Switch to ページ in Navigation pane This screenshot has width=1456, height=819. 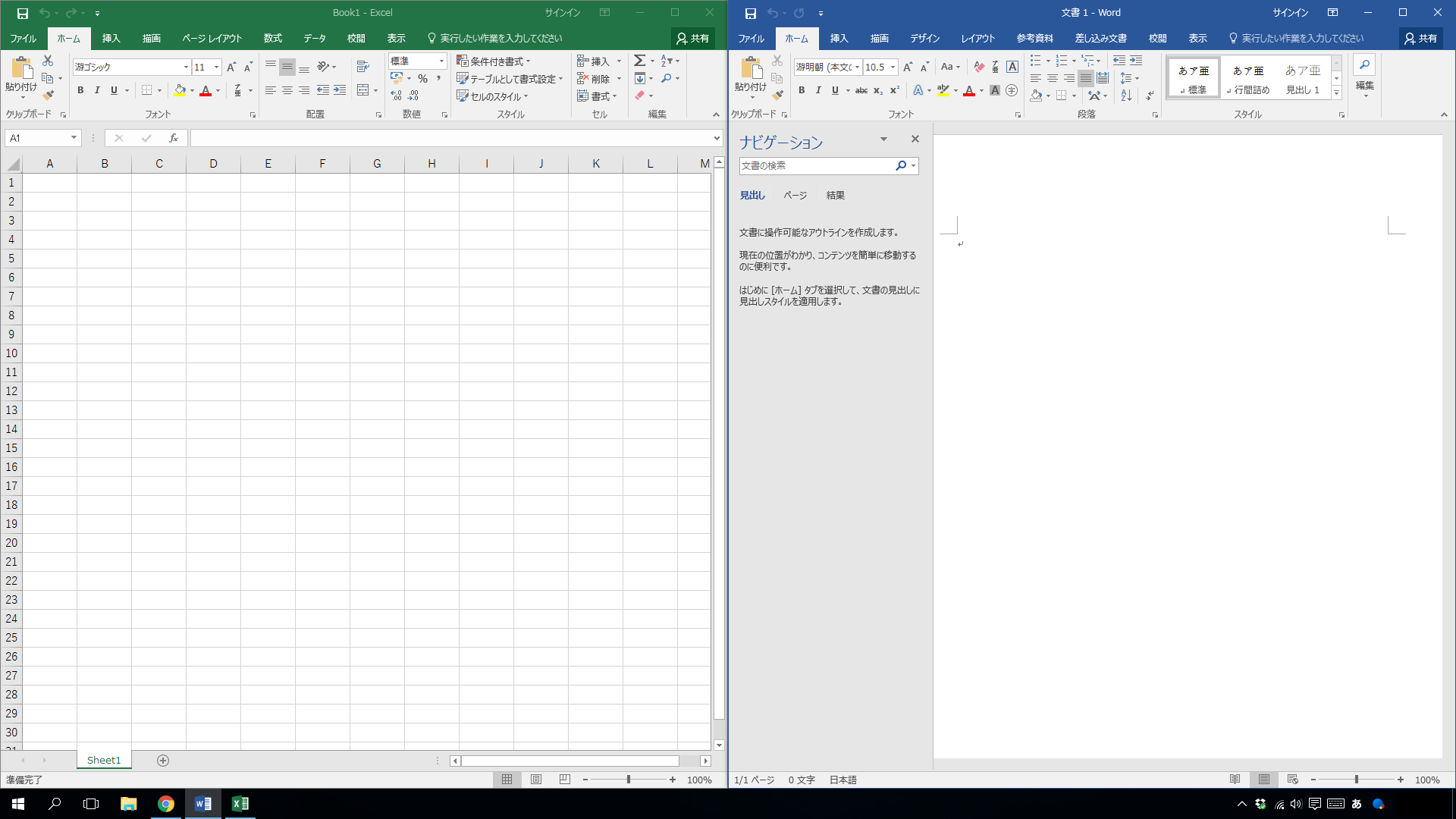point(795,195)
